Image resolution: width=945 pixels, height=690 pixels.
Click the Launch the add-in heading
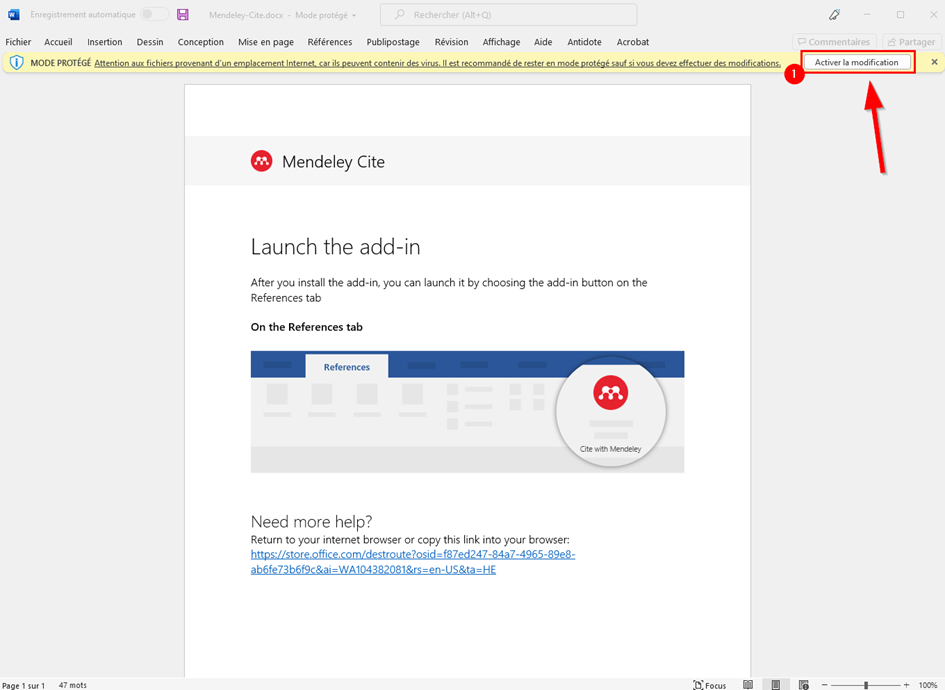tap(336, 247)
